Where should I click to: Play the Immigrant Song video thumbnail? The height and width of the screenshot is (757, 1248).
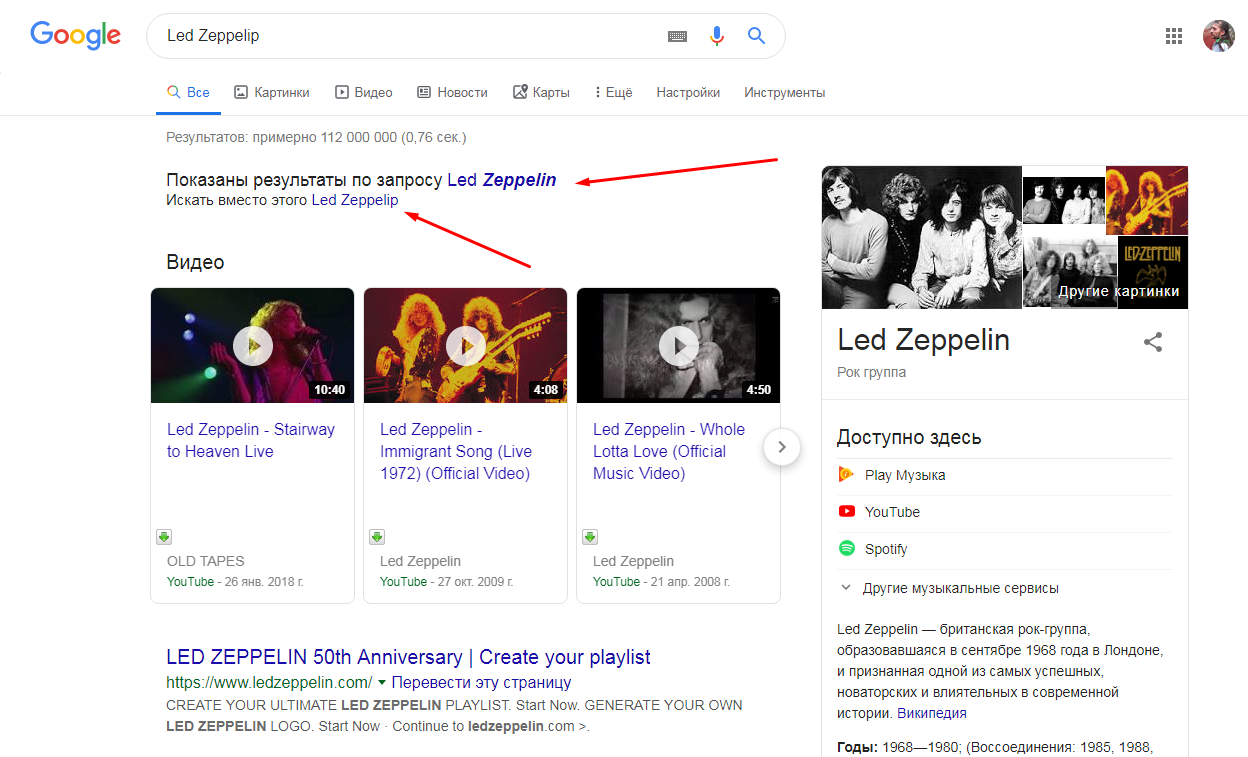click(x=466, y=346)
